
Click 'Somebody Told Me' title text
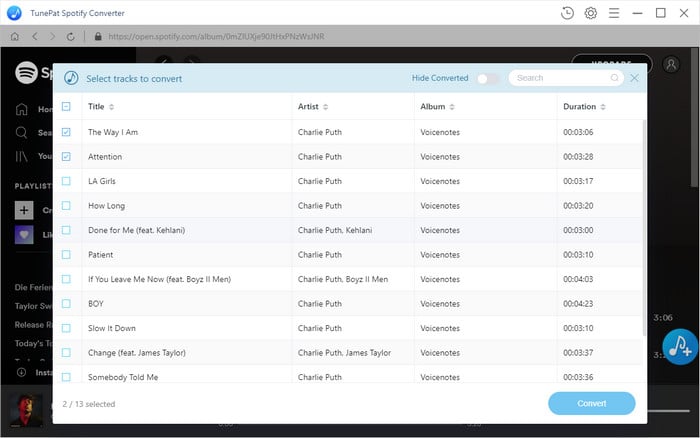pyautogui.click(x=123, y=377)
